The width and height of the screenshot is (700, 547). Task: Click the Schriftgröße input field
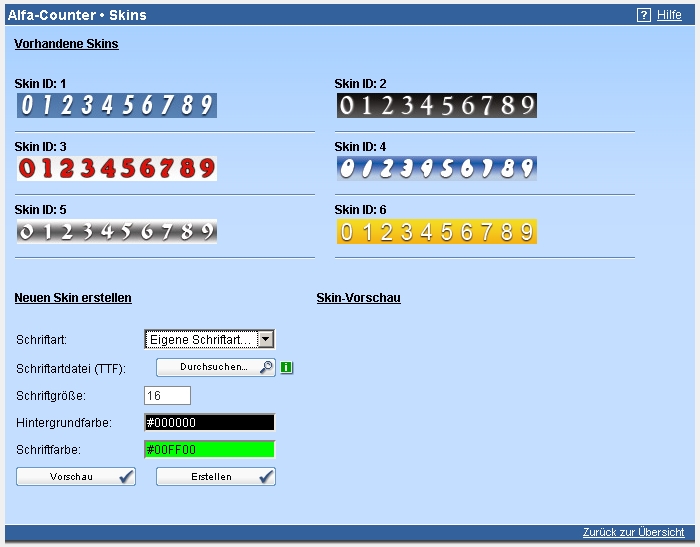pos(167,396)
